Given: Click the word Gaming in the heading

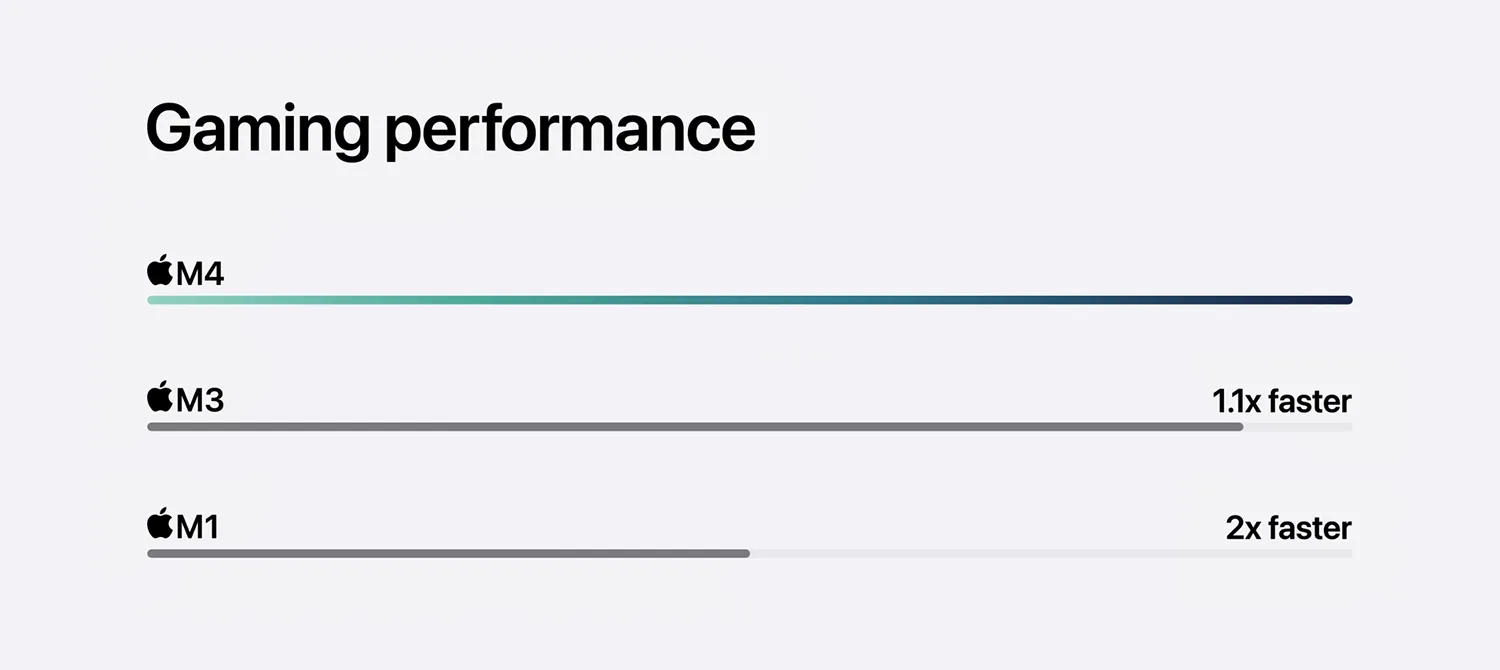Looking at the screenshot, I should pyautogui.click(x=257, y=130).
